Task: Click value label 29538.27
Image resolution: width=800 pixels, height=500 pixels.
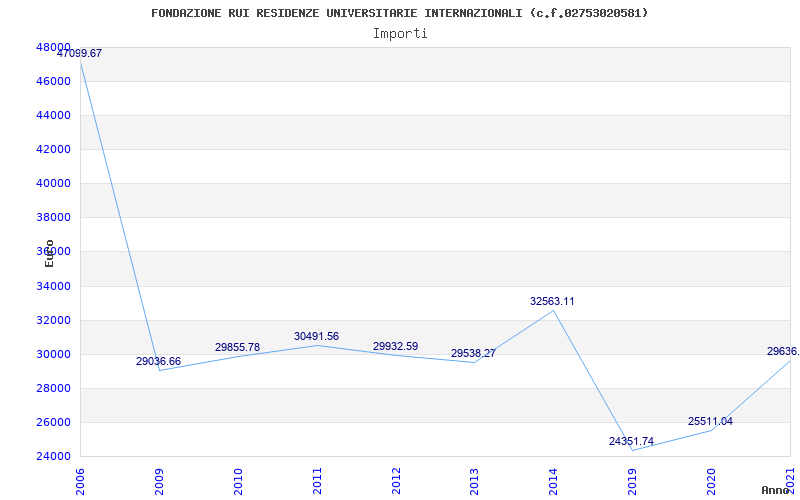Action: click(x=473, y=353)
